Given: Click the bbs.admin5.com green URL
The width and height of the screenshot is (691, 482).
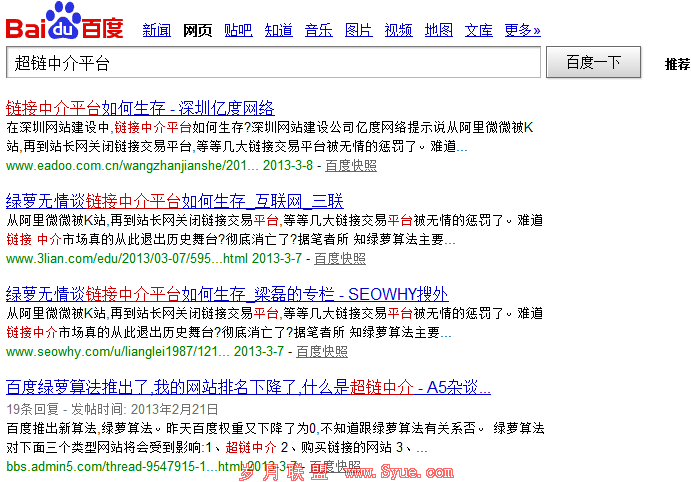Looking at the screenshot, I should (x=152, y=466).
